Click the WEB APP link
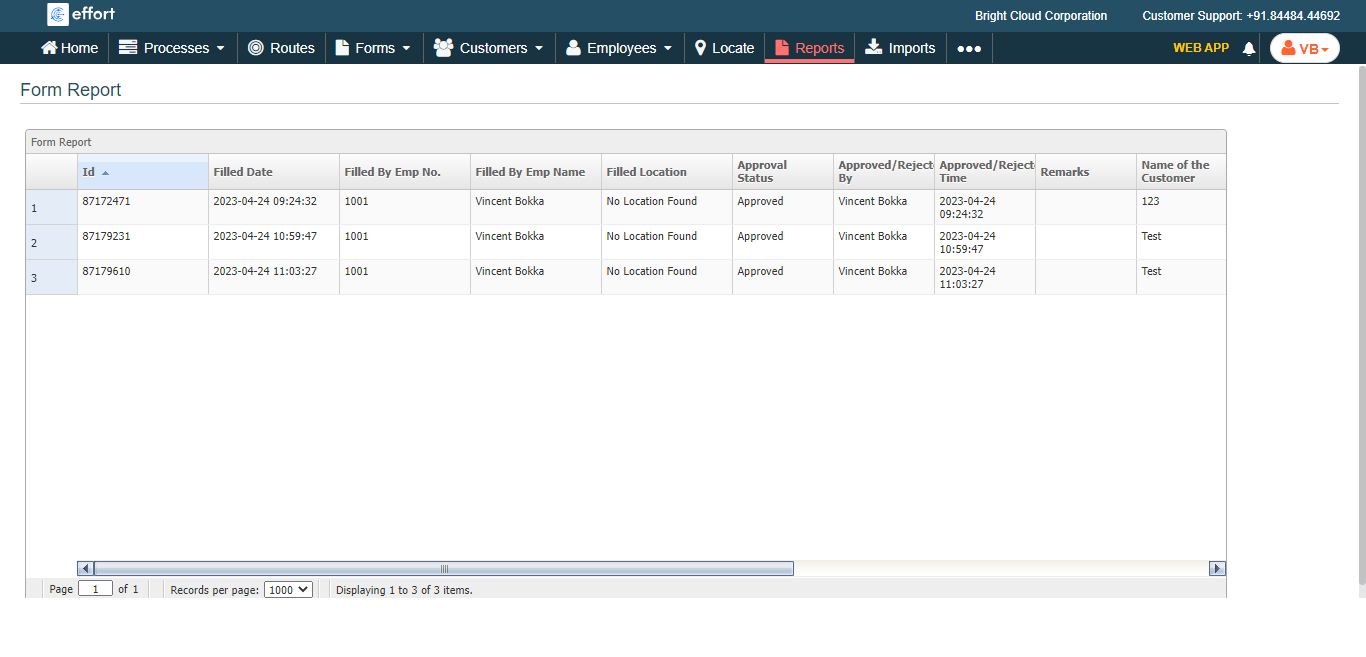1366x657 pixels. coord(1200,47)
